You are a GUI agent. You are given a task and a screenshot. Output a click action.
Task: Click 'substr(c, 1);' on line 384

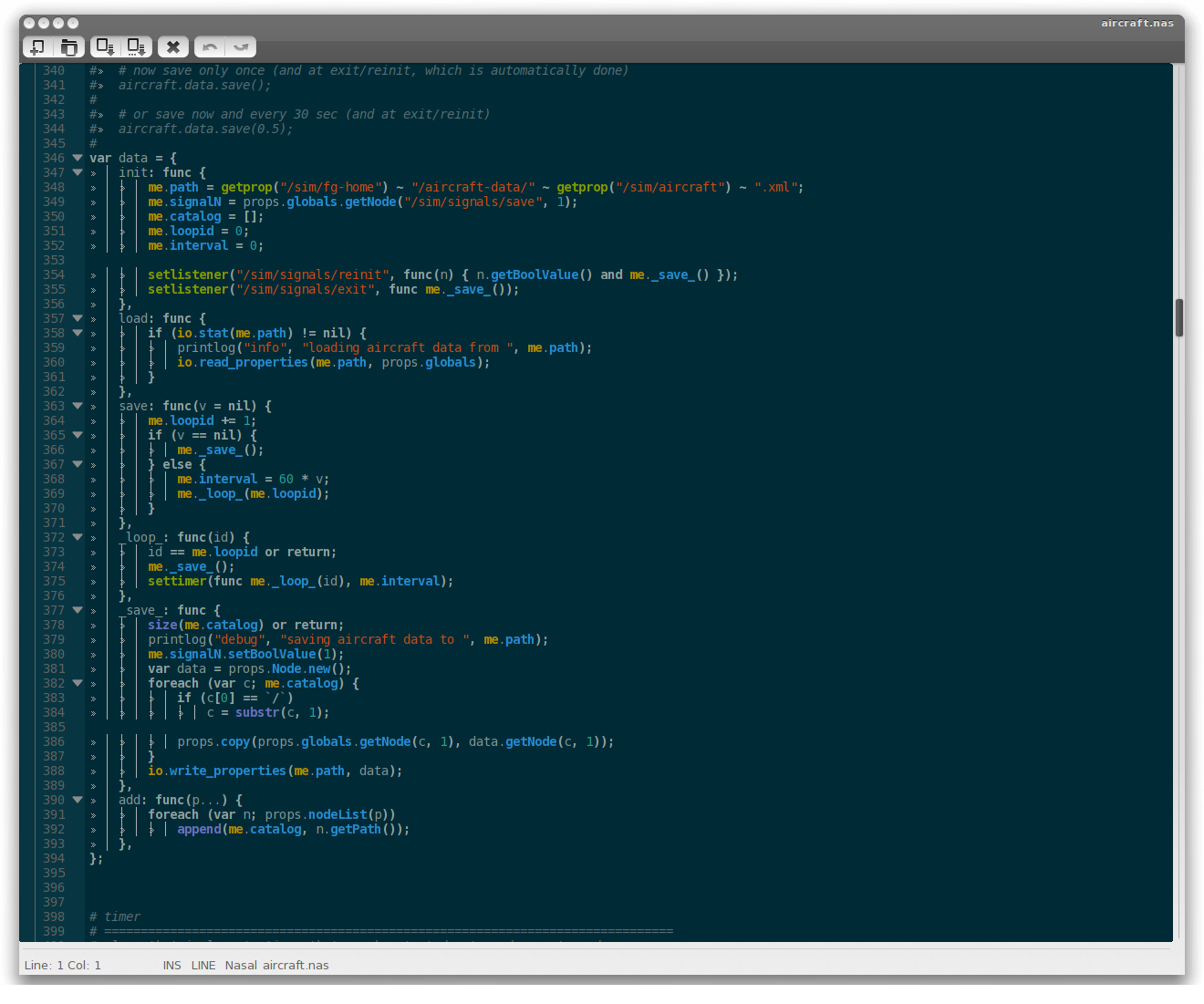pyautogui.click(x=283, y=712)
